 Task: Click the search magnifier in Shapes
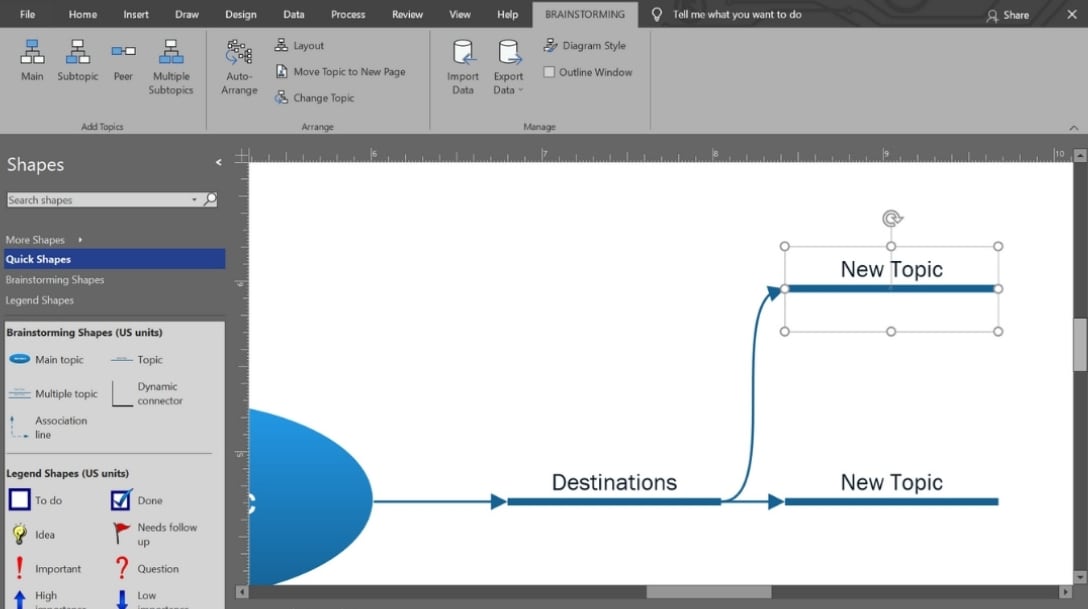(210, 200)
